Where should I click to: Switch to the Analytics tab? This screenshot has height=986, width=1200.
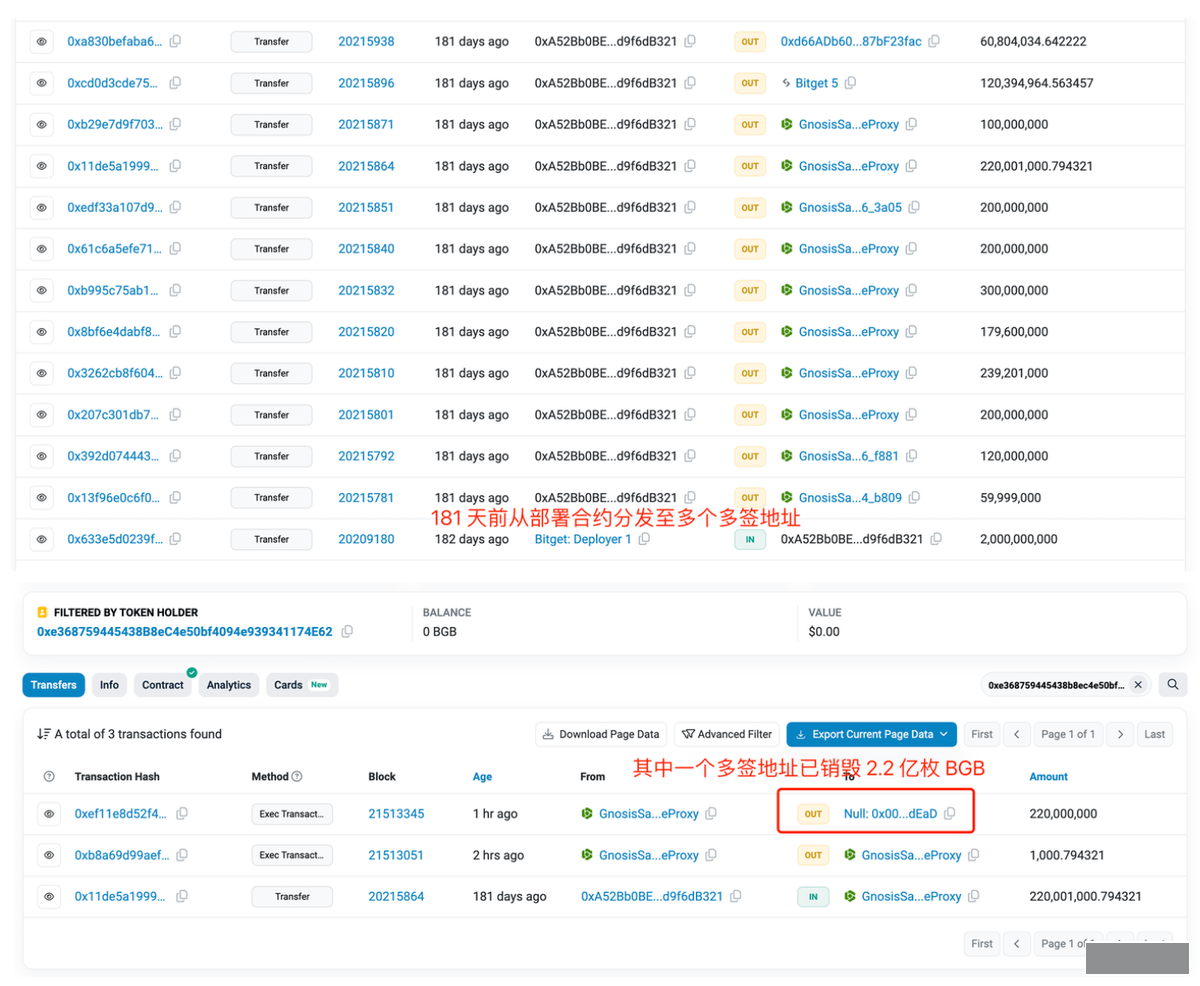point(228,685)
